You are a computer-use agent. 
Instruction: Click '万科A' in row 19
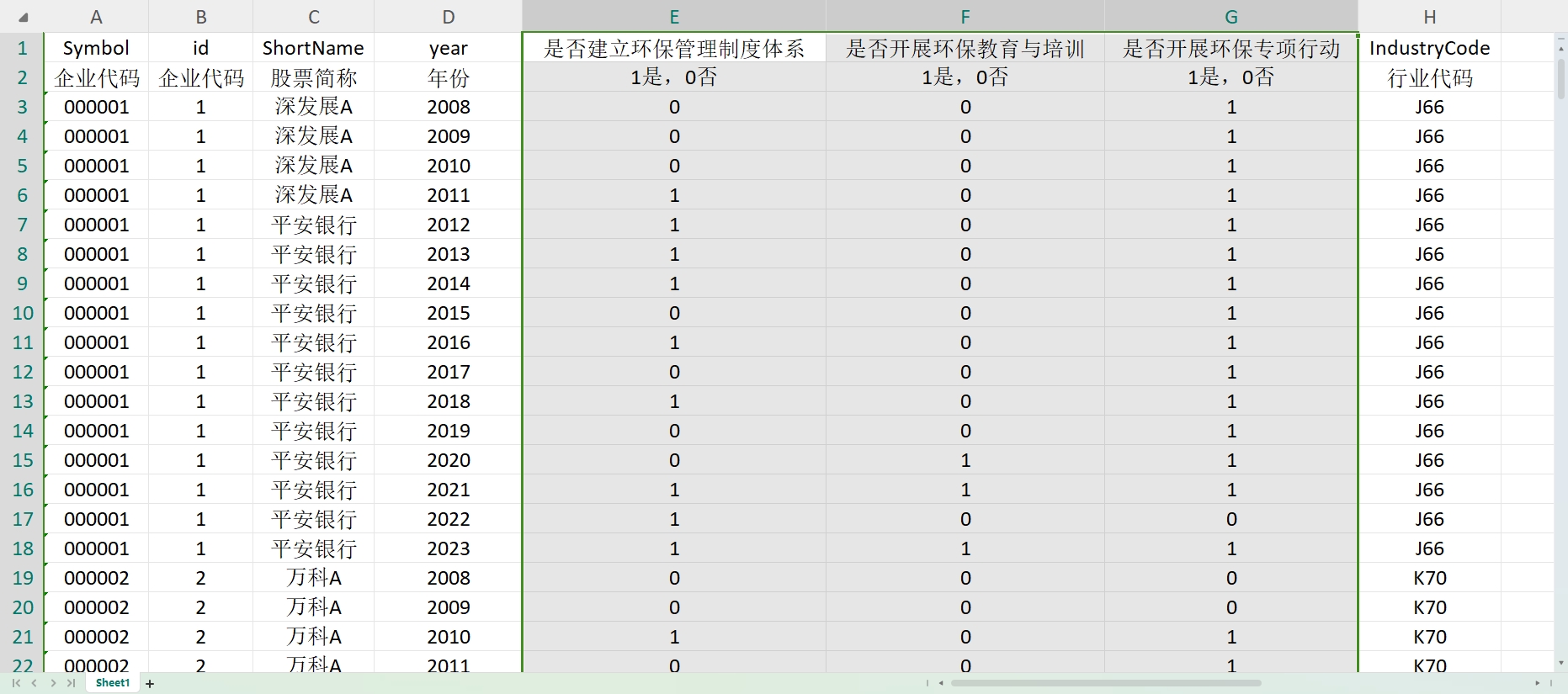point(314,578)
